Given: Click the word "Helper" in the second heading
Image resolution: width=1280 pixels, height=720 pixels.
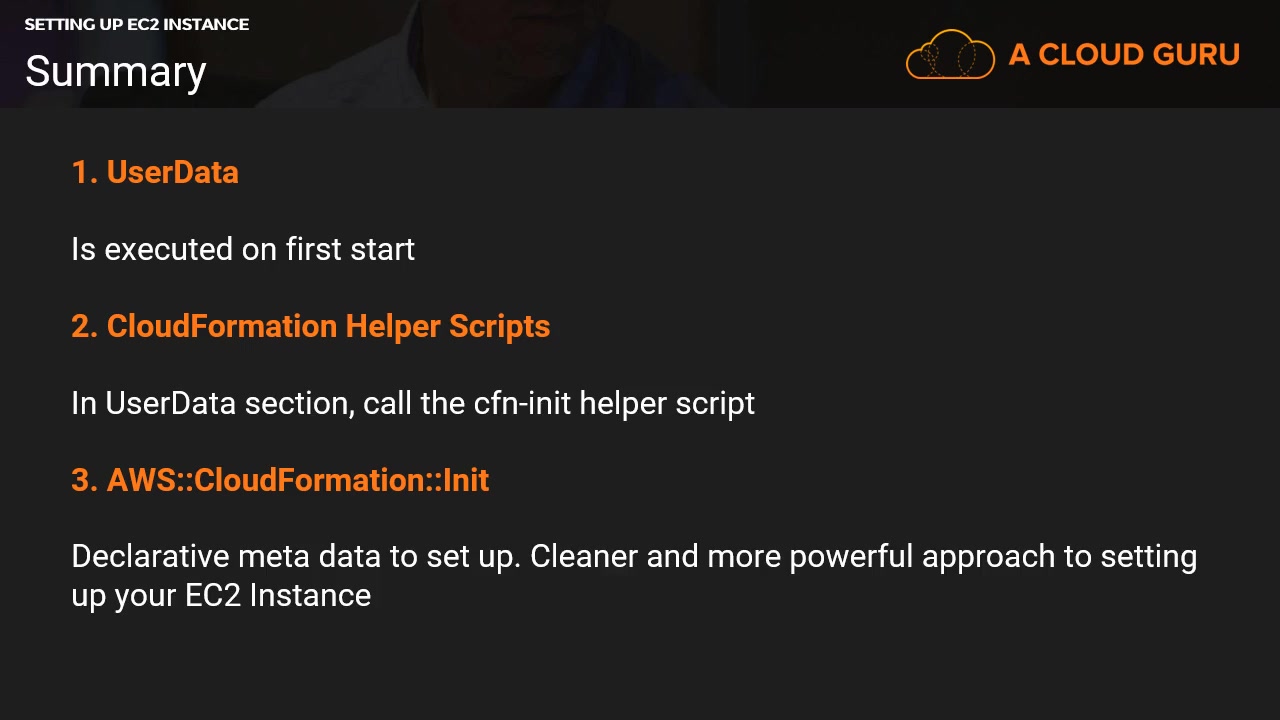Looking at the screenshot, I should pyautogui.click(x=393, y=326).
